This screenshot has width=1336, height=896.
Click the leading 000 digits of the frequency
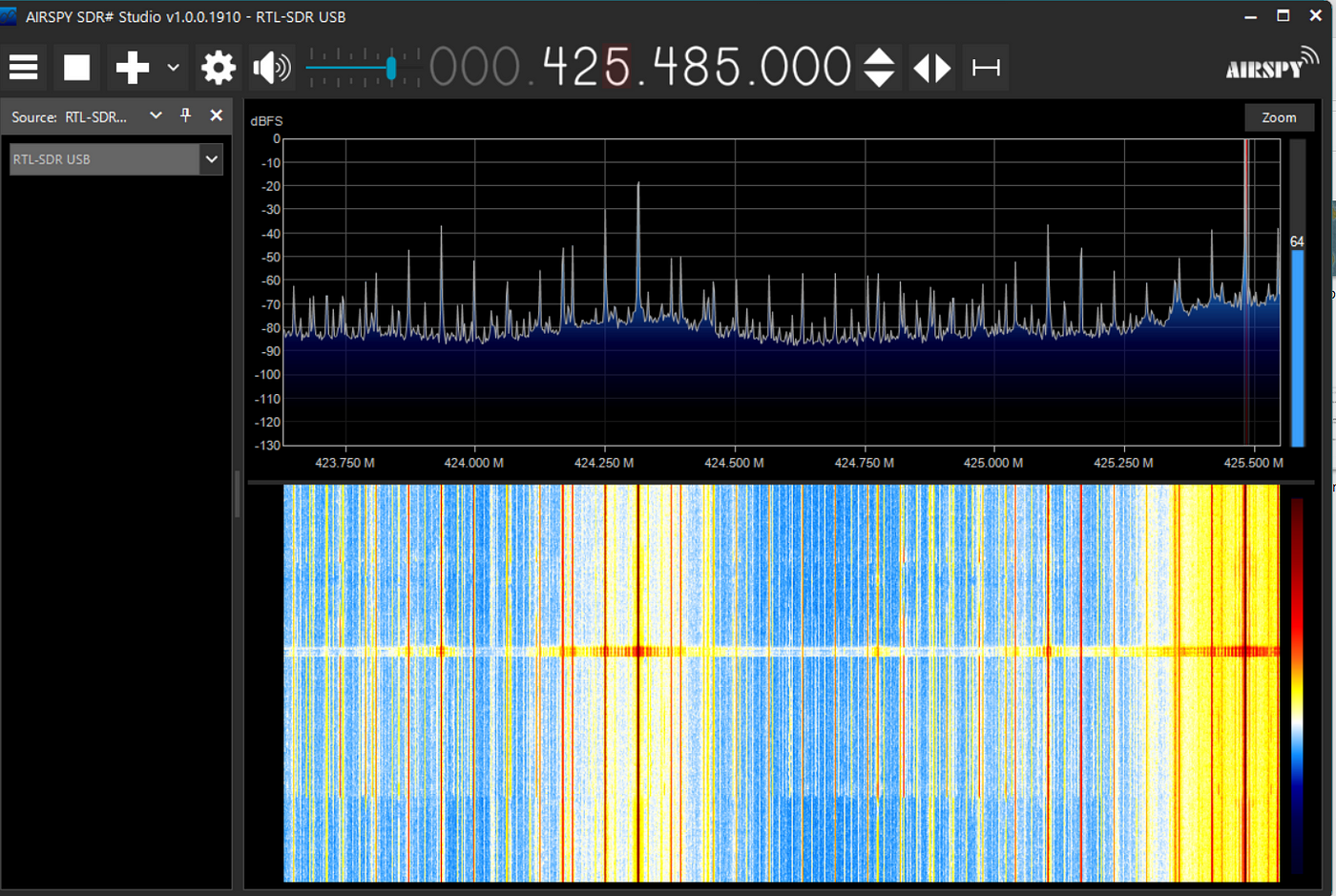click(x=474, y=68)
